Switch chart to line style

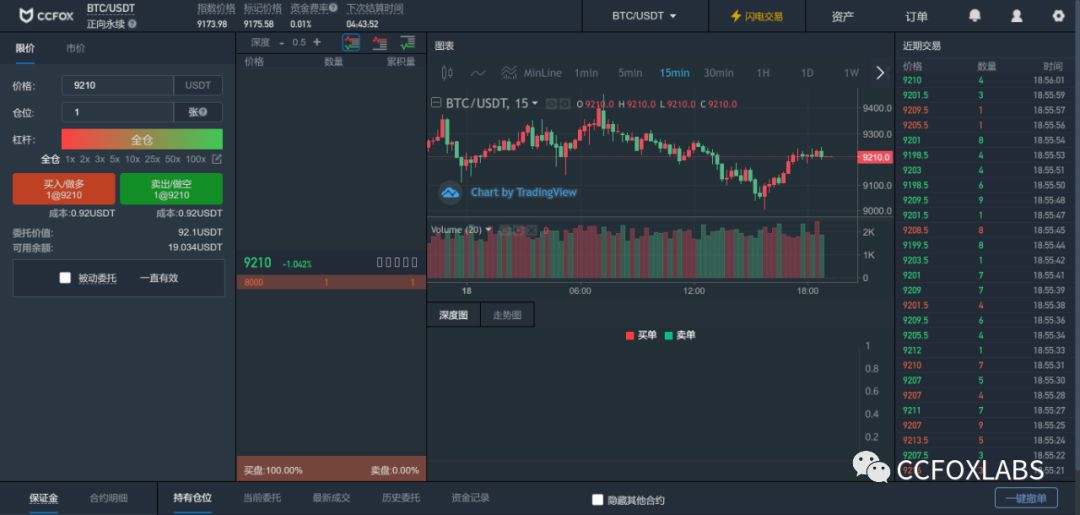click(478, 72)
